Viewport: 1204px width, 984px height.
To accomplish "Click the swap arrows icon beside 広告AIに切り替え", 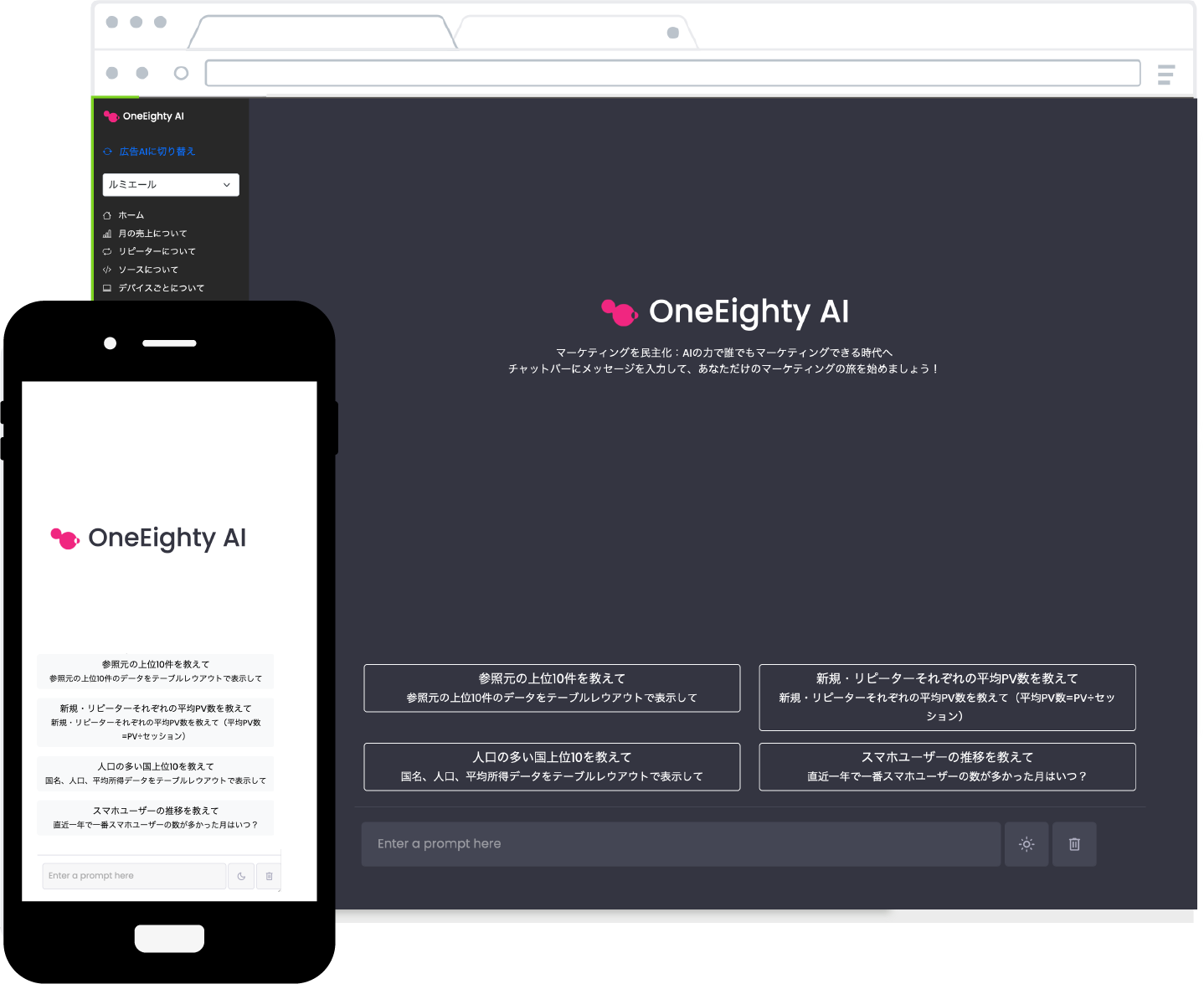I will [107, 152].
